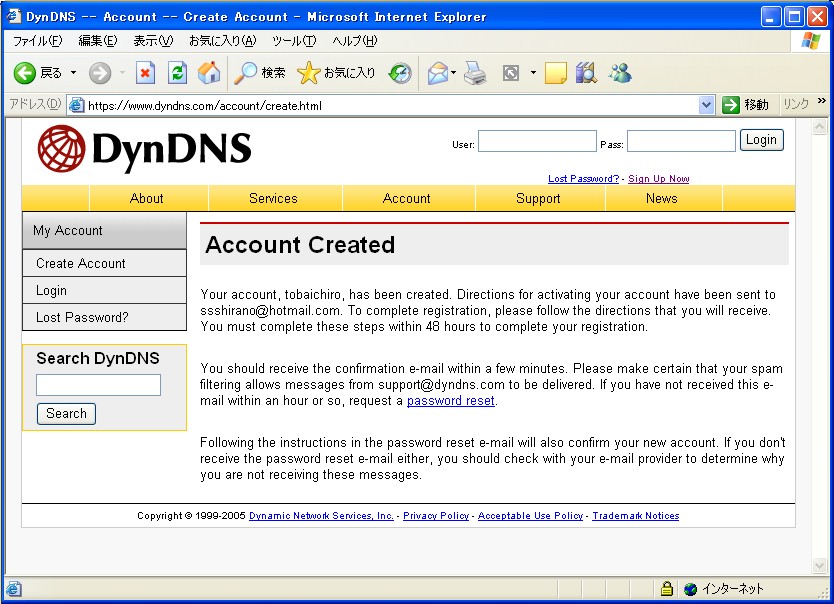Follow the password reset link

point(451,400)
